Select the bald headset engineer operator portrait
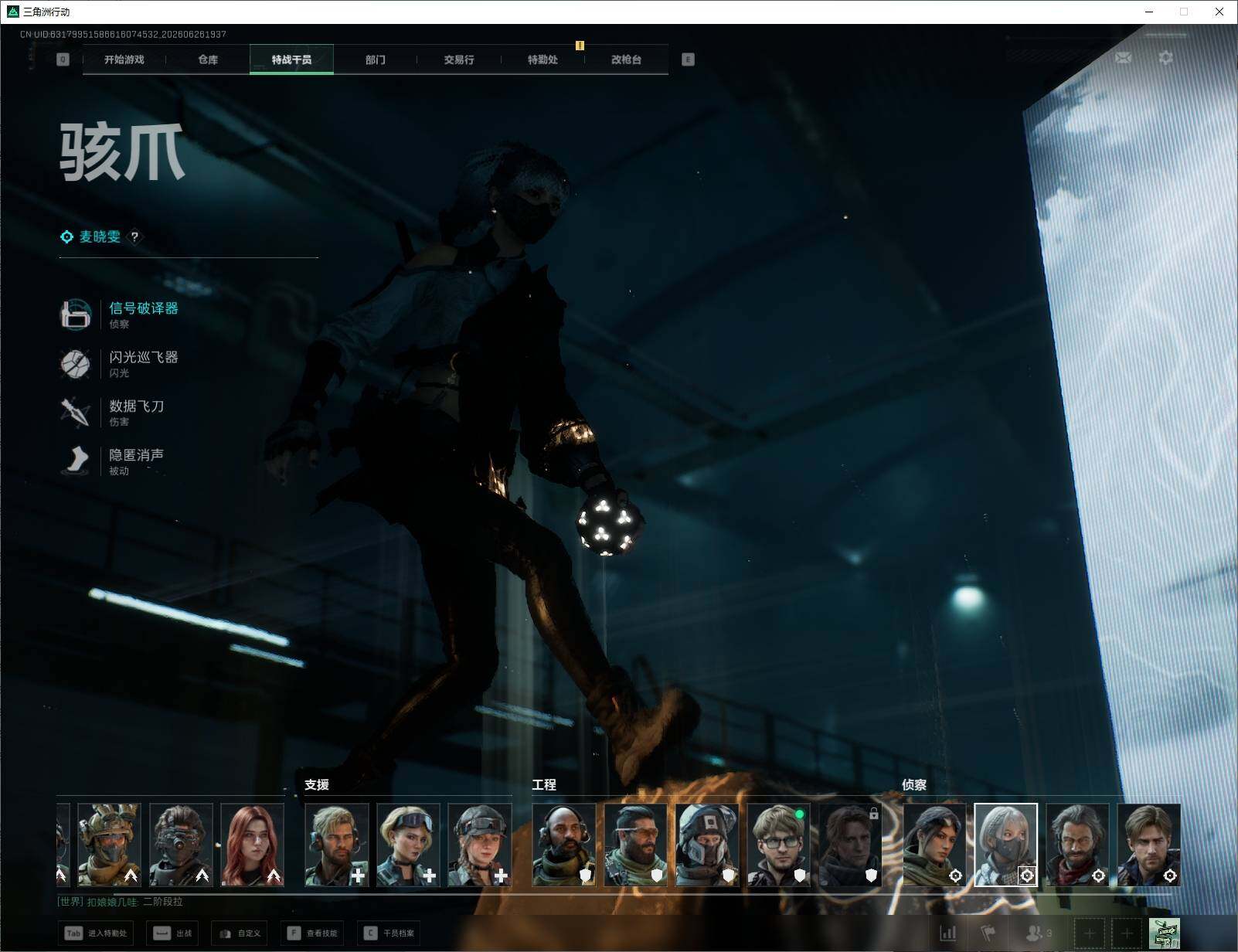Screen dimensions: 1238x952 (x=564, y=845)
